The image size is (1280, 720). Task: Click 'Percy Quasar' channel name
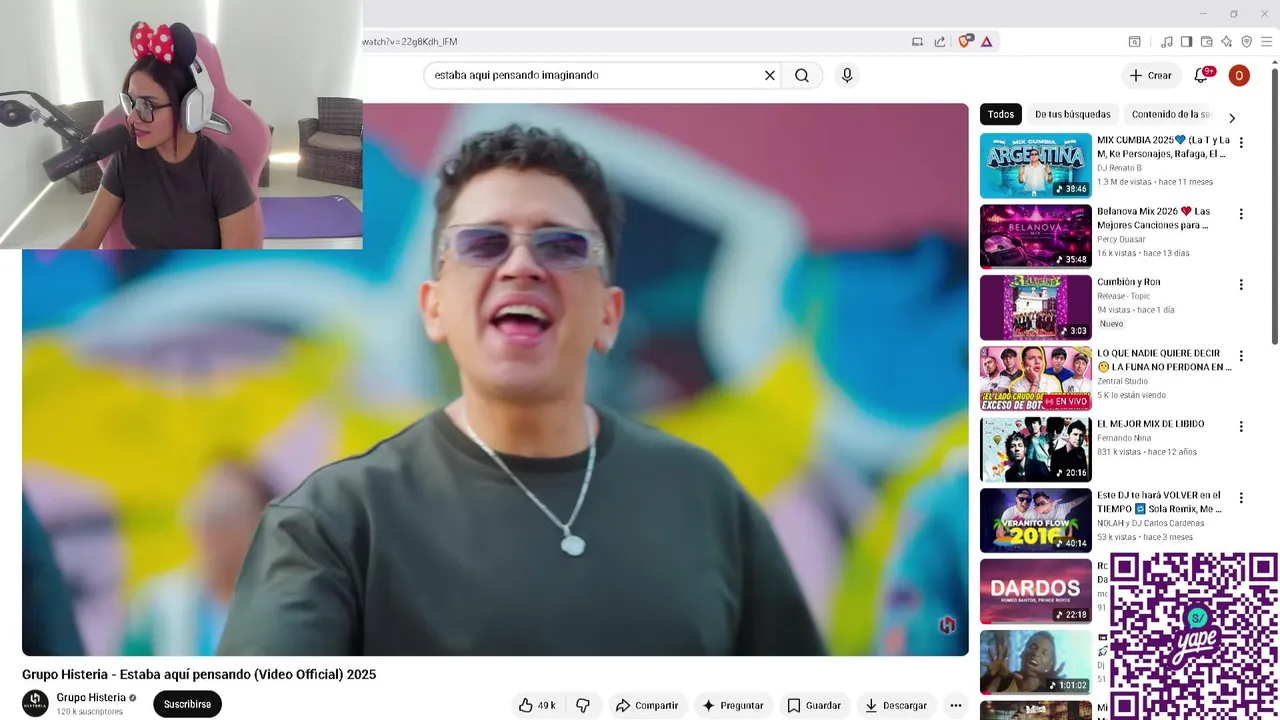[x=1122, y=239]
